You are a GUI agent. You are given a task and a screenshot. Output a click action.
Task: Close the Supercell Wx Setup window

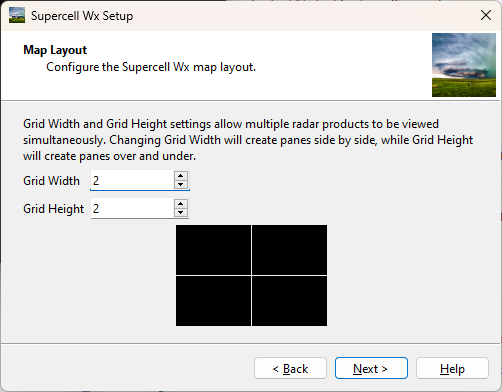(x=486, y=15)
